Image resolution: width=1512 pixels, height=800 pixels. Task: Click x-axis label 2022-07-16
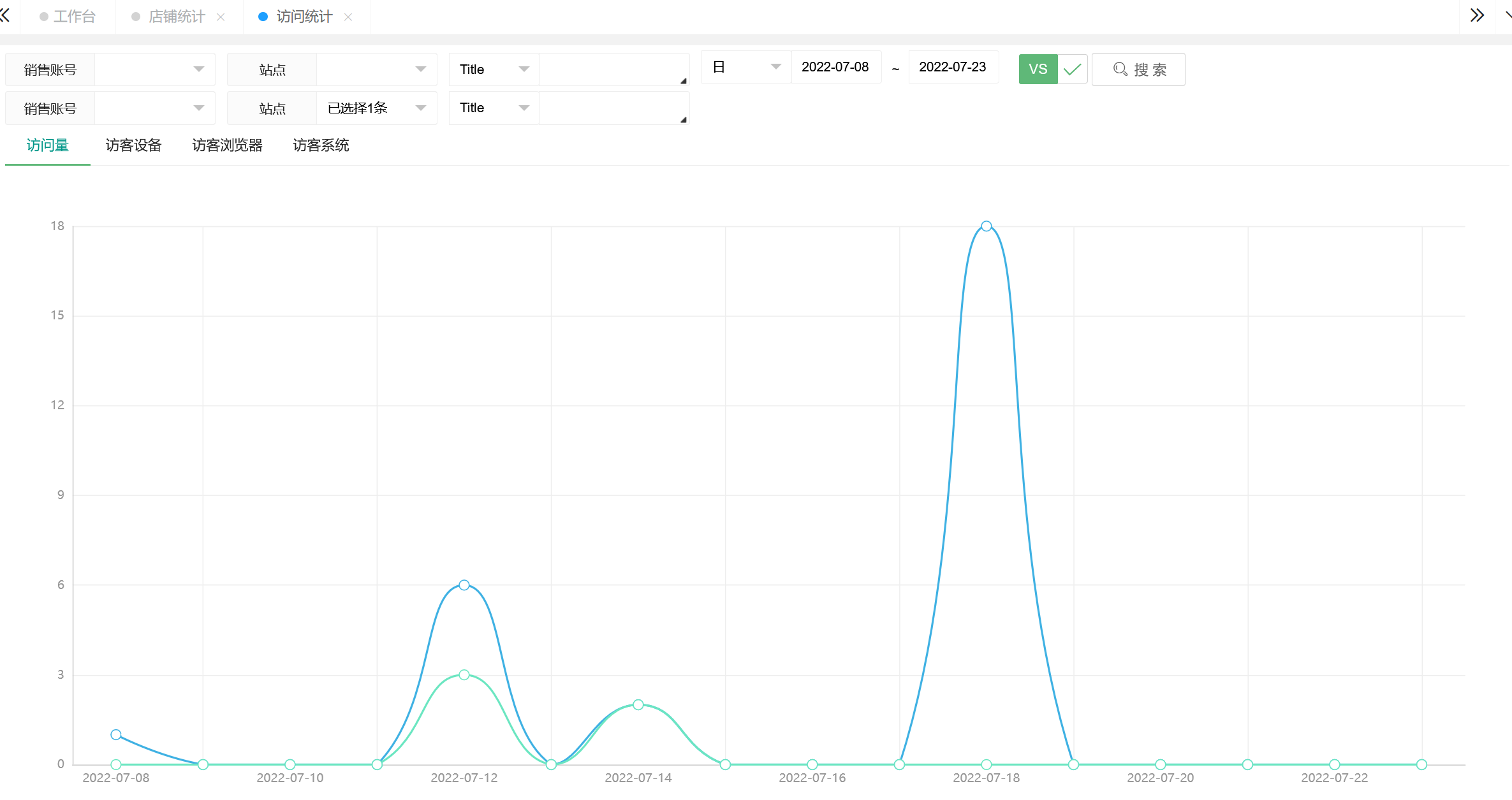click(812, 778)
